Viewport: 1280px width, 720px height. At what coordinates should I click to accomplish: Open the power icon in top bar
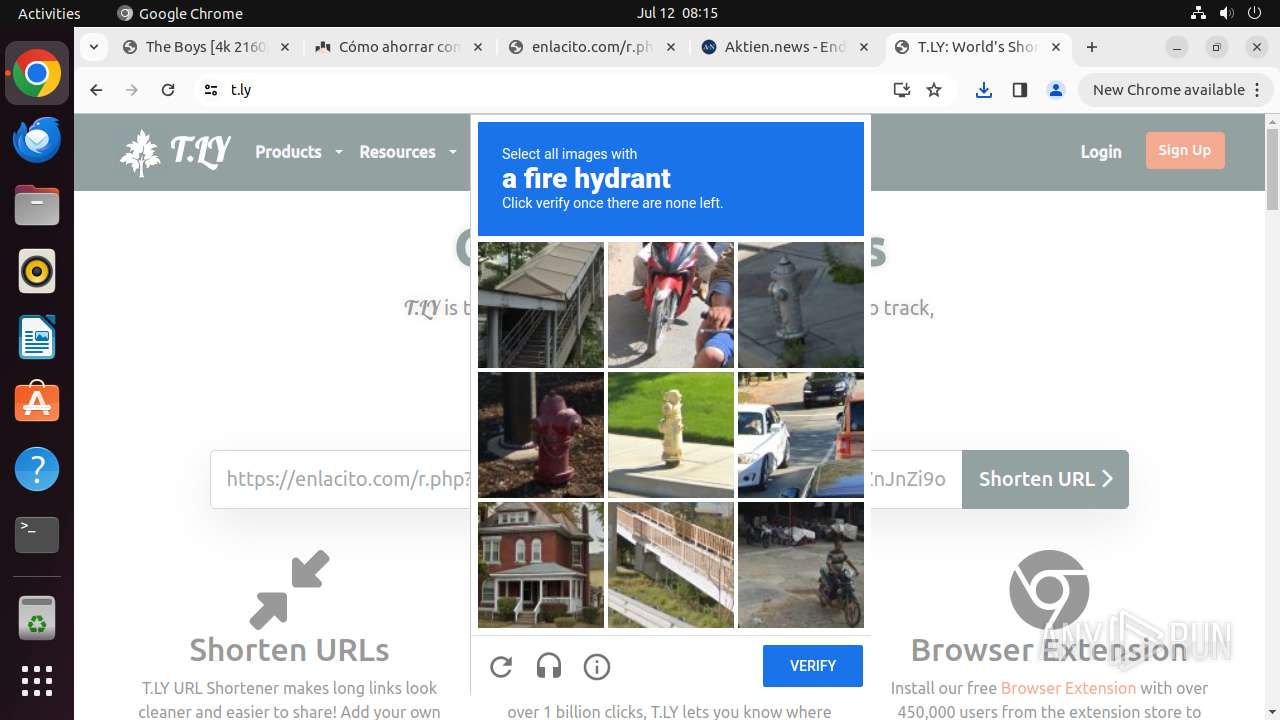pos(1254,13)
